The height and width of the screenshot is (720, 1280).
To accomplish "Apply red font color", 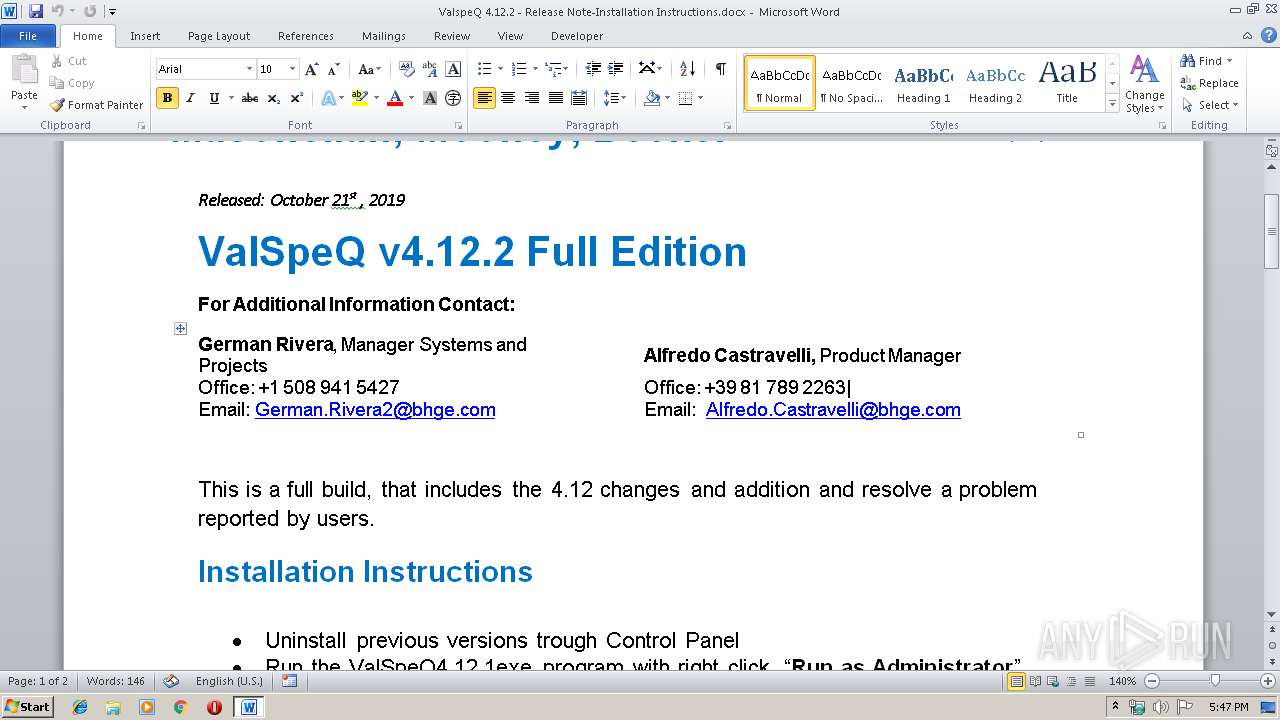I will [x=395, y=98].
